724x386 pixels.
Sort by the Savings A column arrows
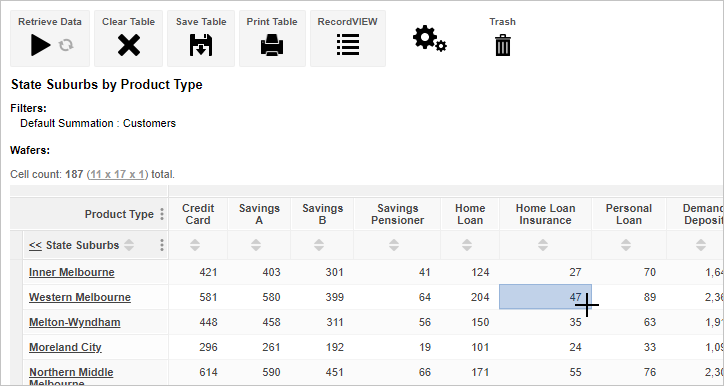(256, 245)
